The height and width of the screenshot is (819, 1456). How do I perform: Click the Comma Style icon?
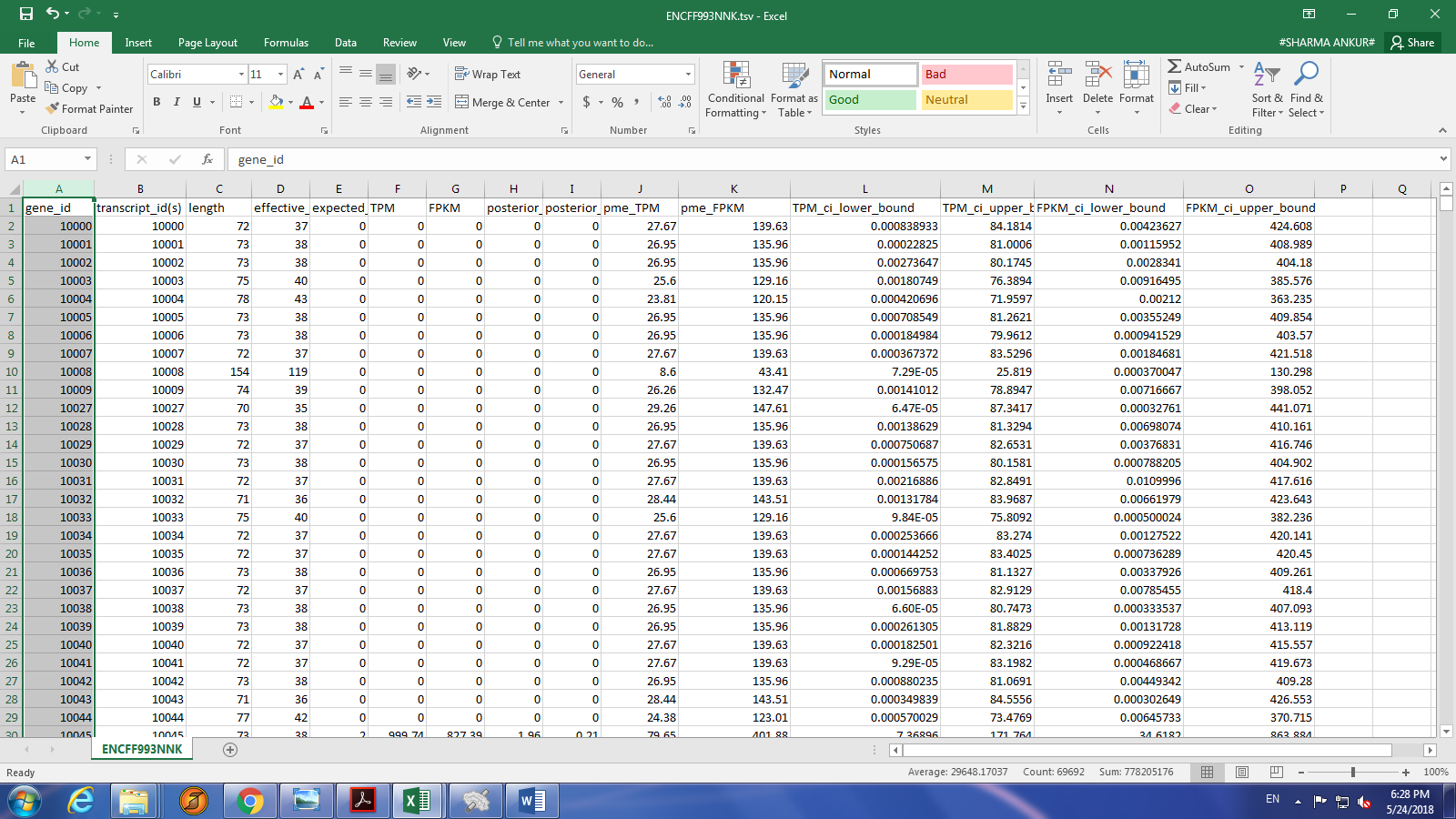coord(636,102)
